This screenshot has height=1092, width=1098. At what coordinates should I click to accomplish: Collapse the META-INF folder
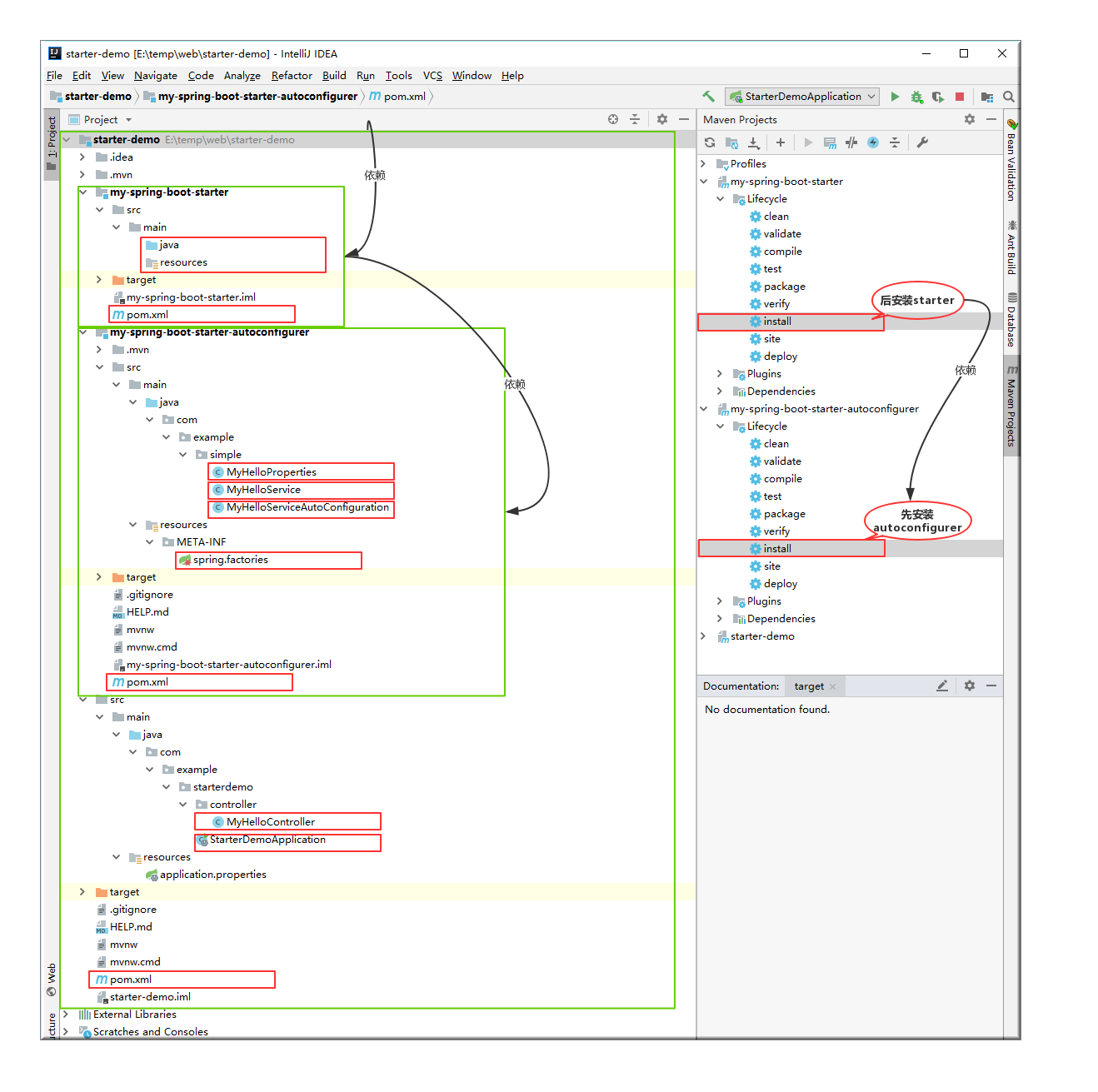(x=149, y=542)
